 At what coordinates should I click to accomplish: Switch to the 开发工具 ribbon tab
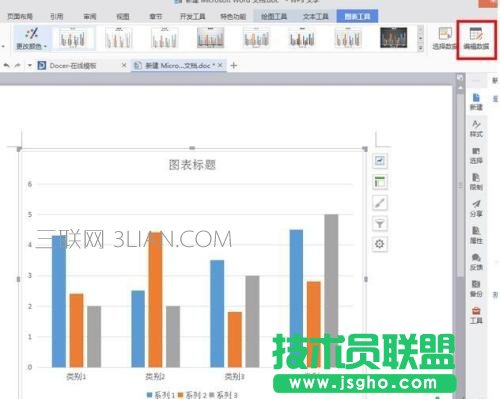coord(192,16)
